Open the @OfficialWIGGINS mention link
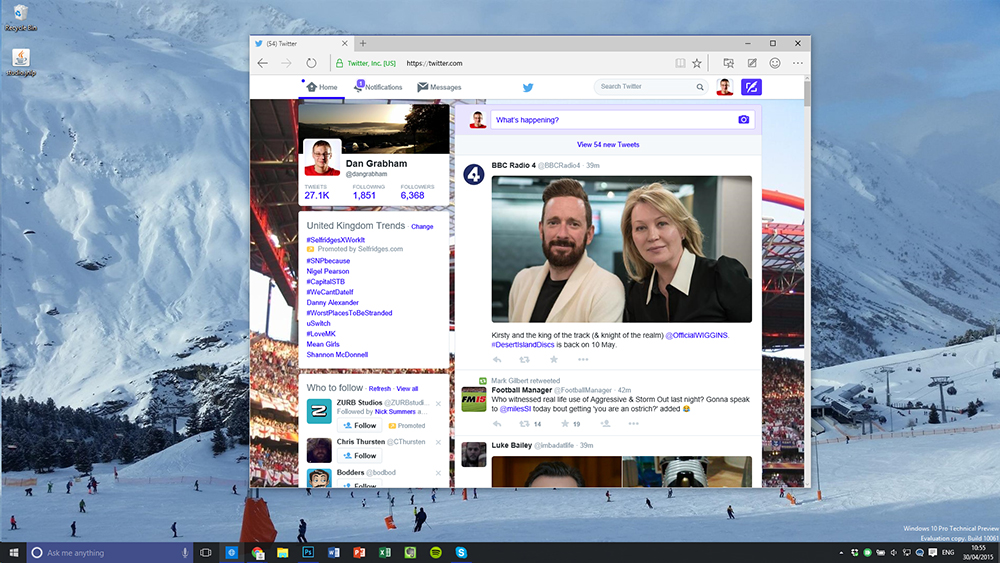The height and width of the screenshot is (563, 1000). 696,335
